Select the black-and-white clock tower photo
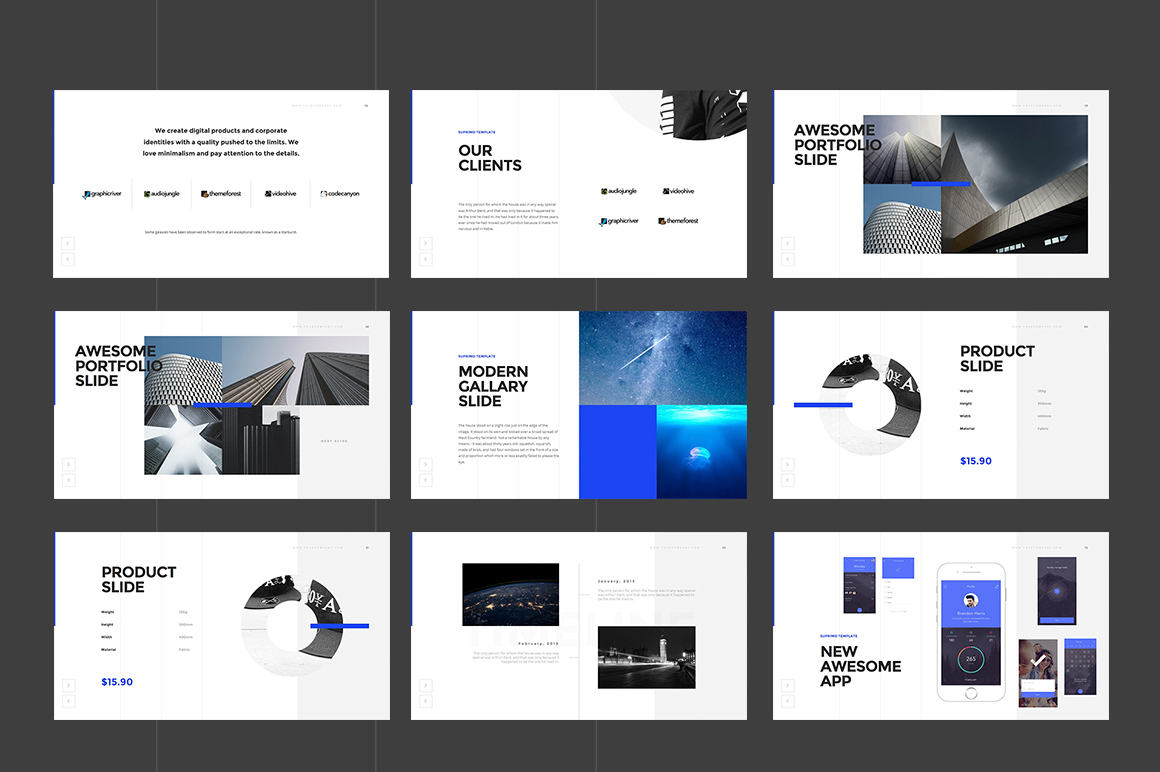The image size is (1160, 772). (646, 657)
